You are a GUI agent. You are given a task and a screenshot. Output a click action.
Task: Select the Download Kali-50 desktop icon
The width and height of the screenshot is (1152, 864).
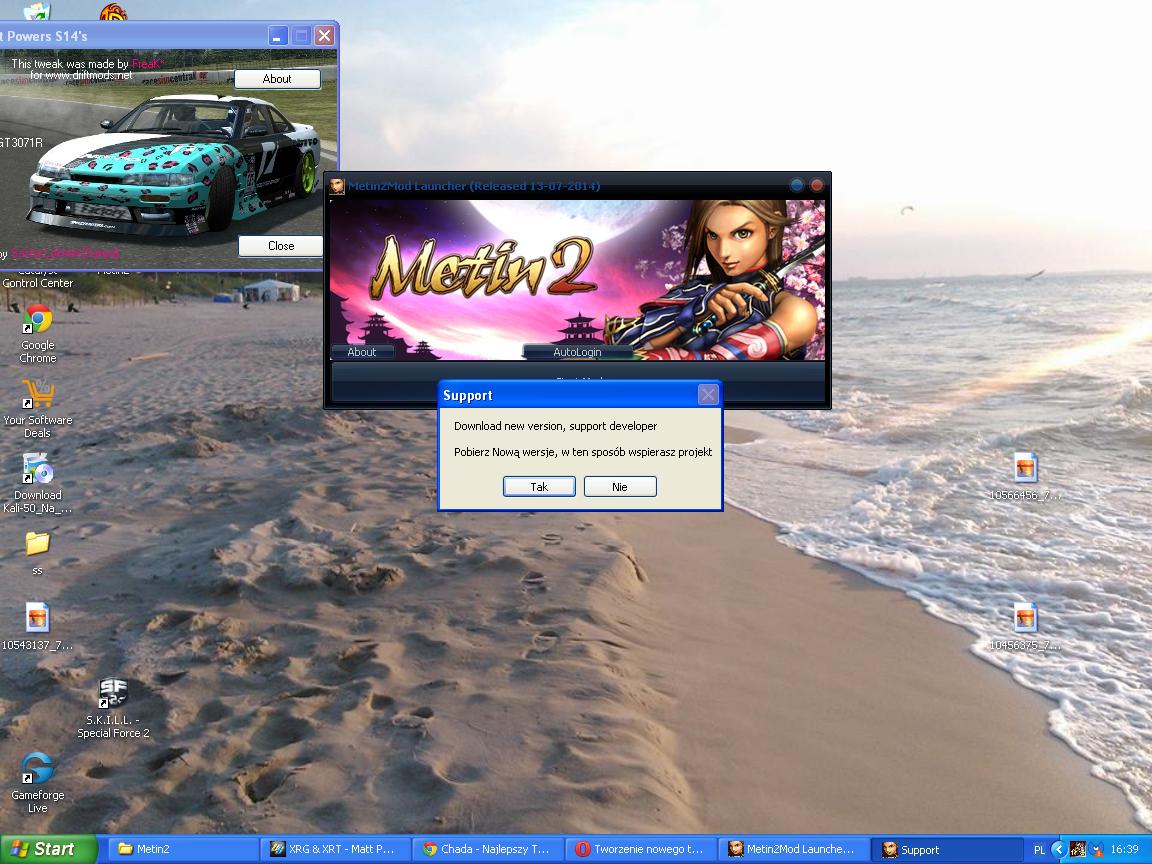coord(37,483)
